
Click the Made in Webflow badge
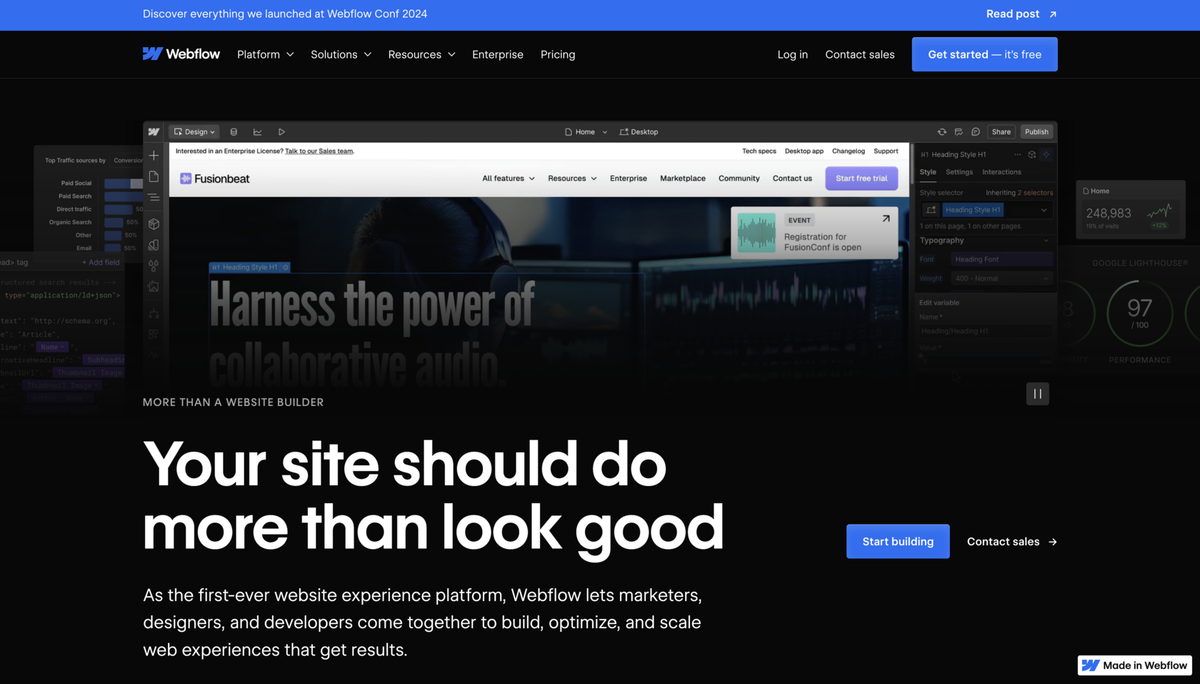[1135, 665]
